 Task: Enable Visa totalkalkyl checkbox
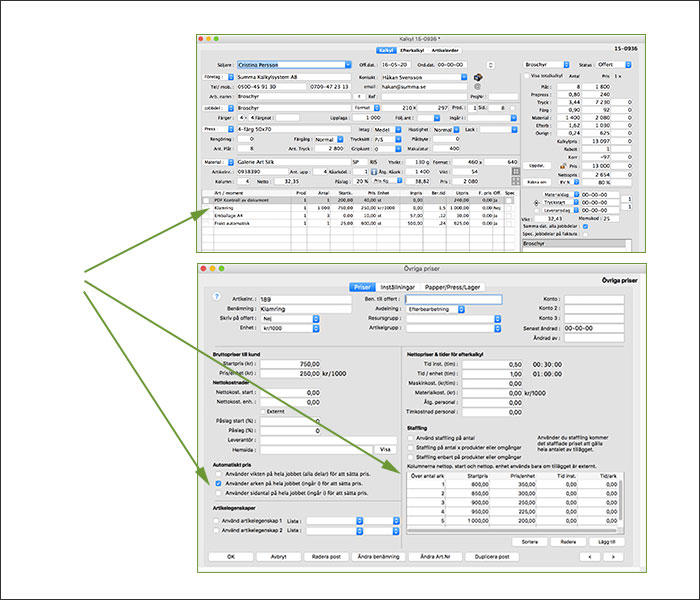tap(527, 76)
